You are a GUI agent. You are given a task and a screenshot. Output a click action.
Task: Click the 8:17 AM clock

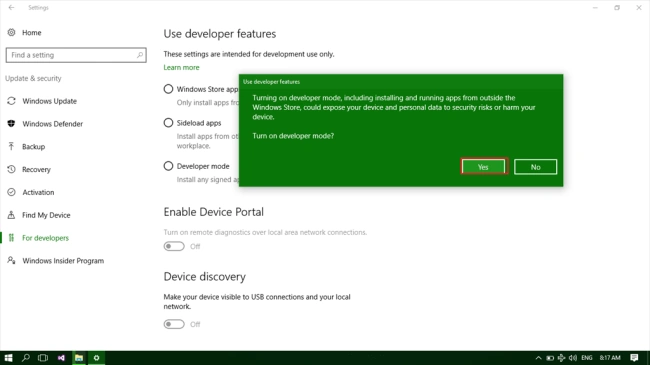[610, 358]
